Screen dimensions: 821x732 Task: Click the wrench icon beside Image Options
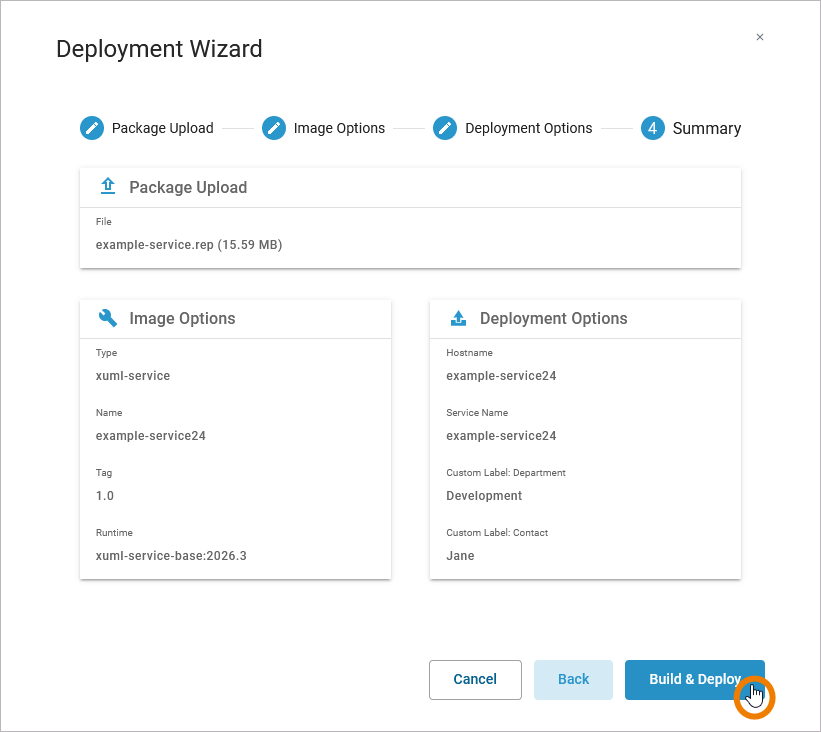(108, 318)
